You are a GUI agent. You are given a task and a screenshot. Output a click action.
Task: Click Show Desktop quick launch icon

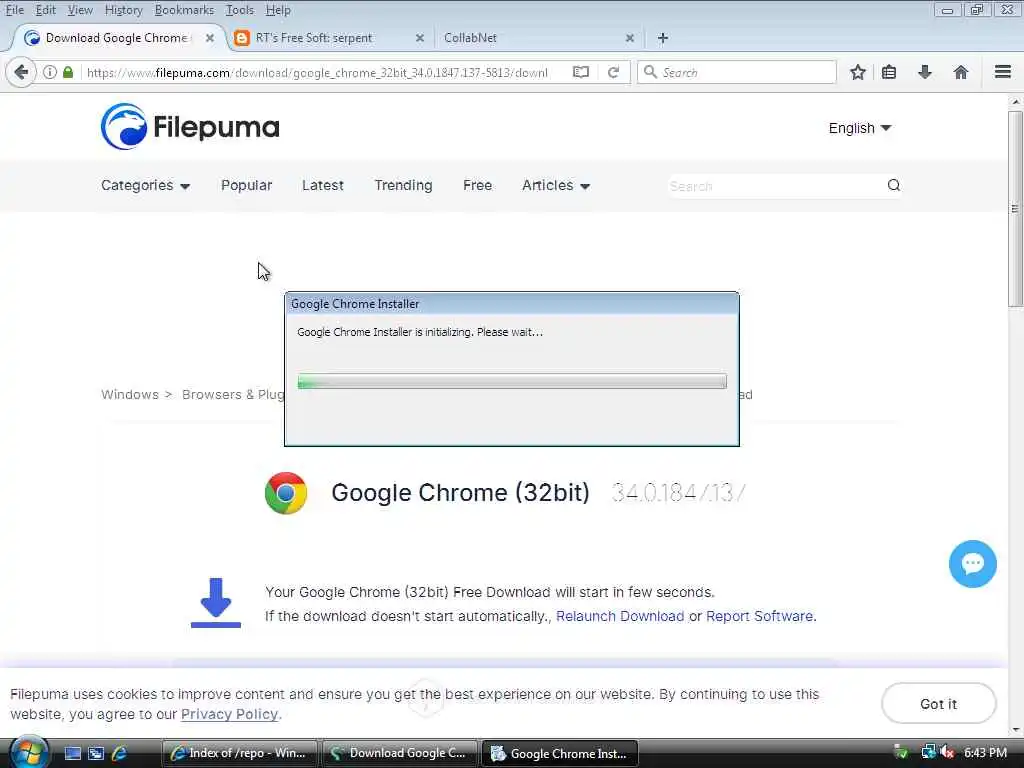[x=72, y=753]
